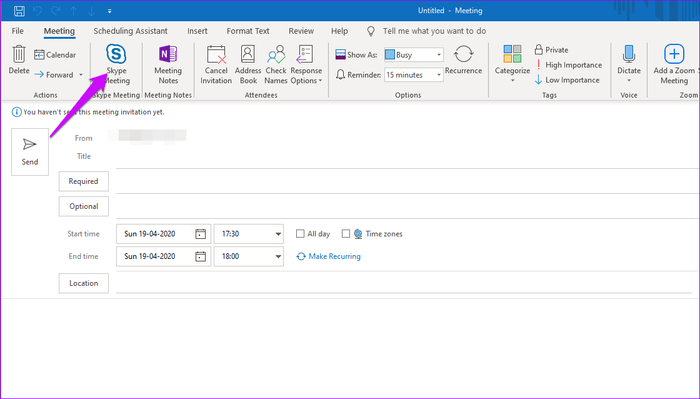This screenshot has height=399, width=700.
Task: Open the Format Text tab
Action: pos(248,31)
